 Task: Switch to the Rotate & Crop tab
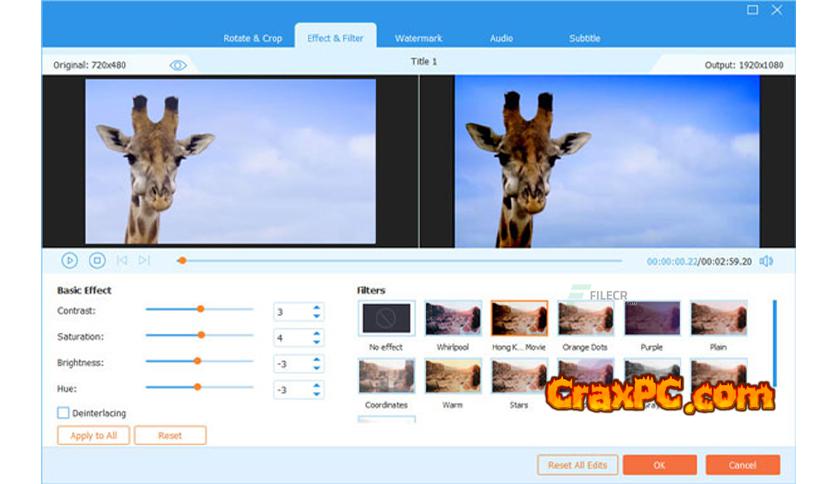[x=252, y=38]
